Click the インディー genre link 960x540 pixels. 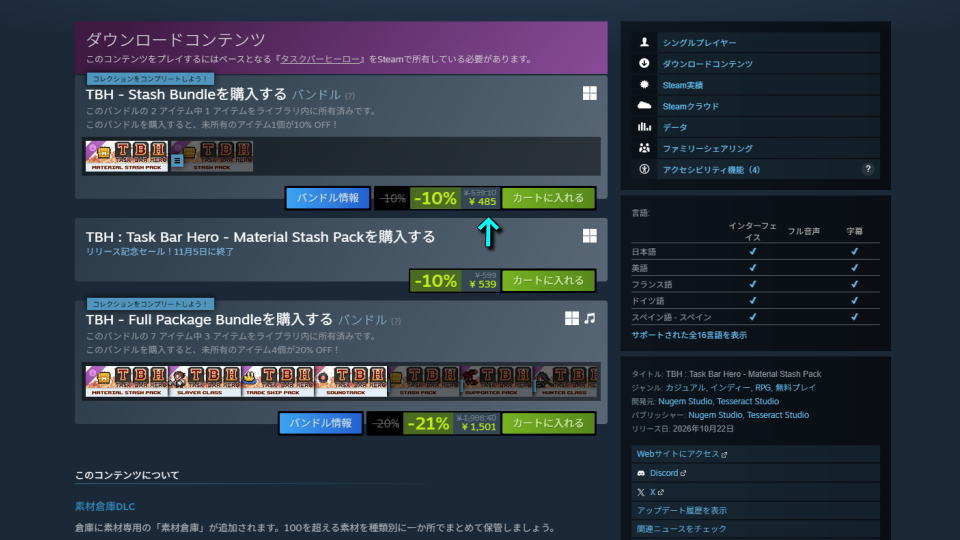(730, 388)
